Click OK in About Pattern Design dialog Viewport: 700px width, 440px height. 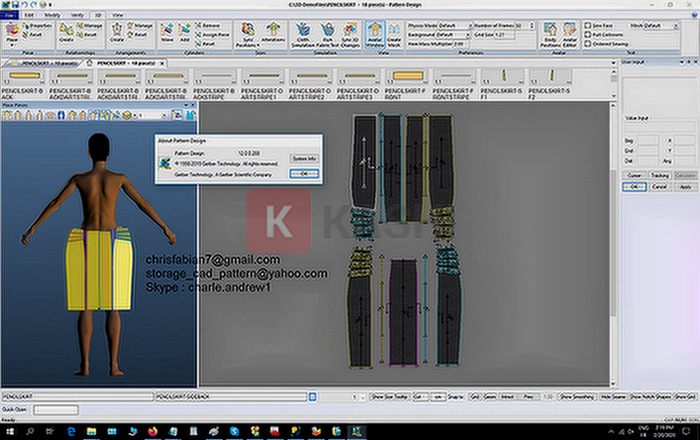[302, 173]
